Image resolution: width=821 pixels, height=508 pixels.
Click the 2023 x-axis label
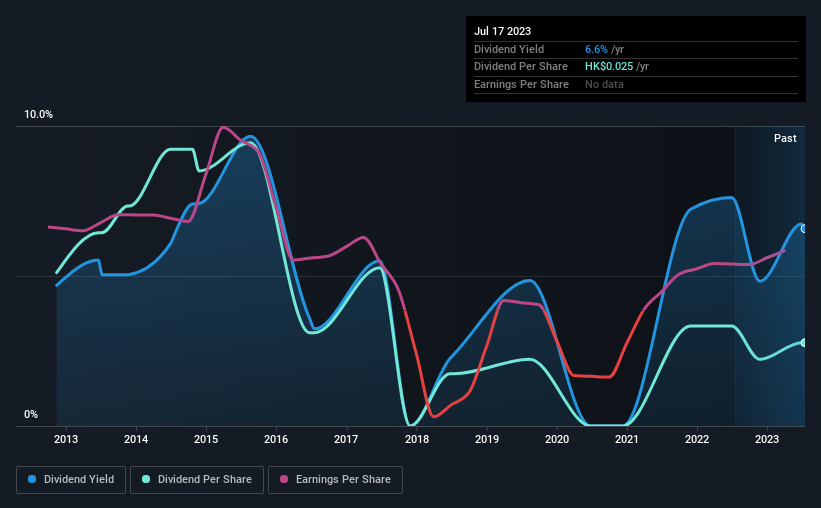[x=767, y=439]
